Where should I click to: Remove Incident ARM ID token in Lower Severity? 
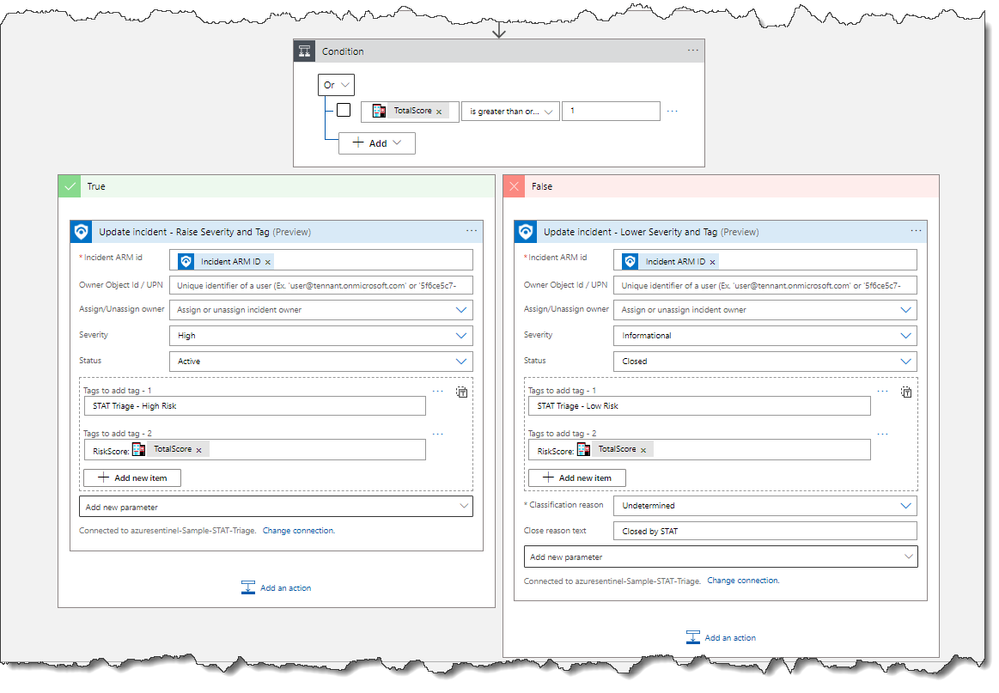712,262
